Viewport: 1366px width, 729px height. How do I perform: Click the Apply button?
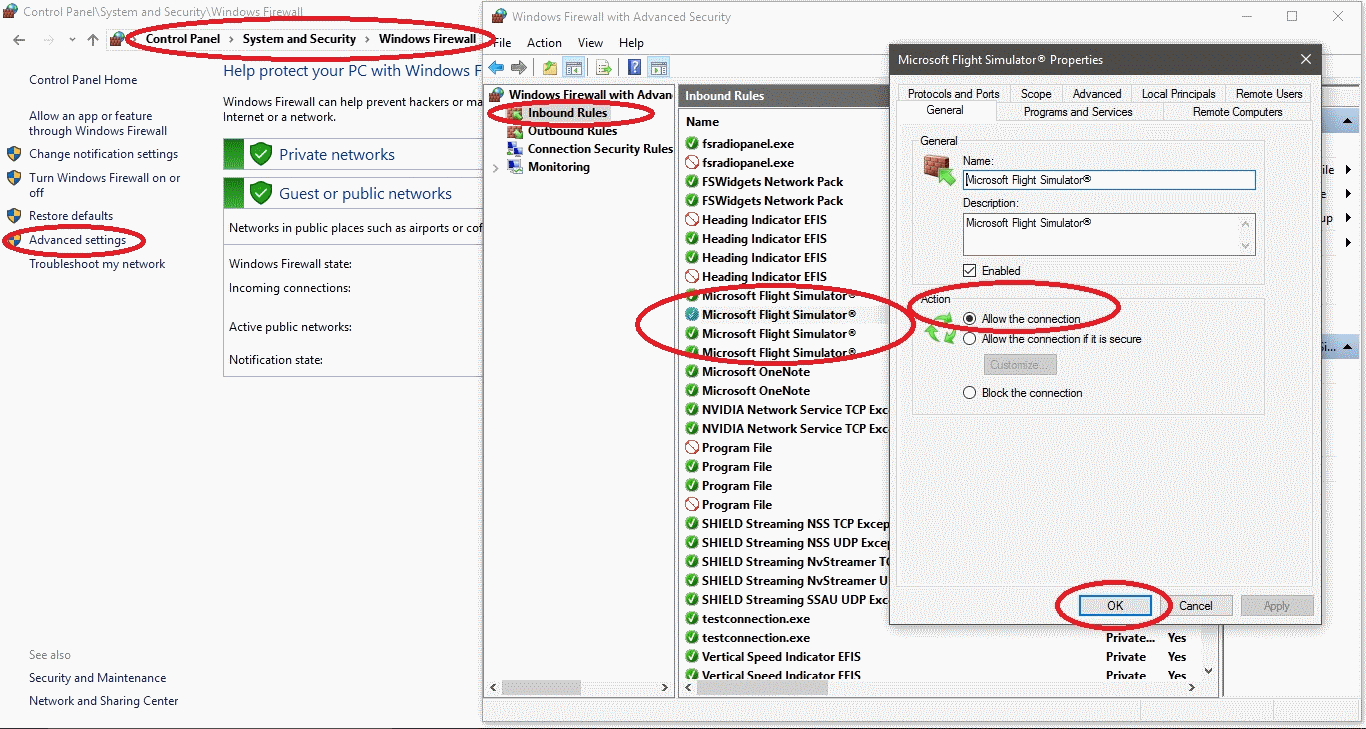(1277, 606)
